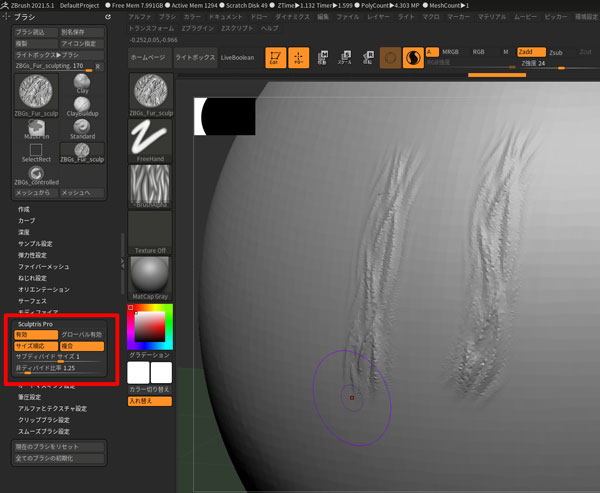Screen dimensions: 600x493
Task: Open the current brush picker on the left shelf
Action: (150, 95)
